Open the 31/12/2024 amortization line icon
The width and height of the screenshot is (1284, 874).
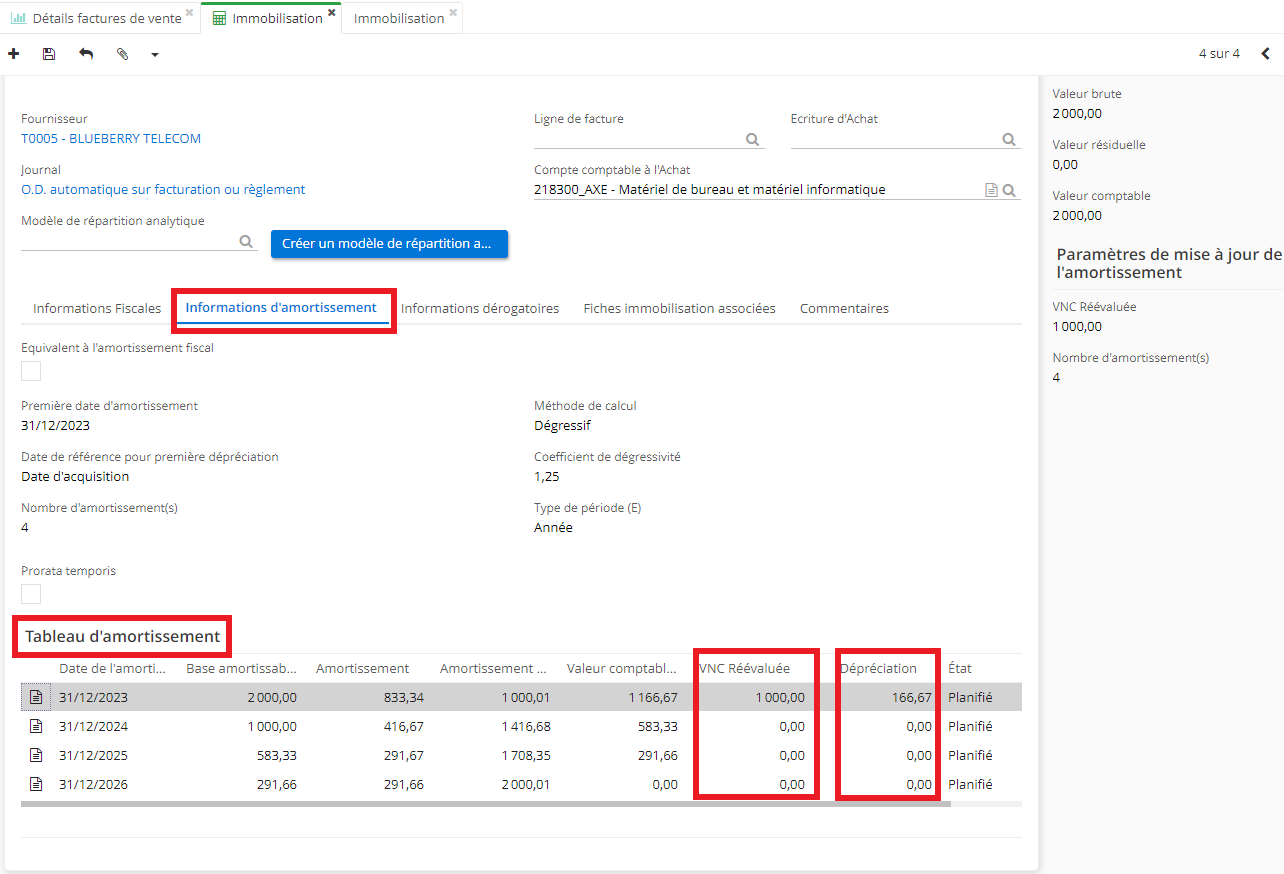coord(36,727)
